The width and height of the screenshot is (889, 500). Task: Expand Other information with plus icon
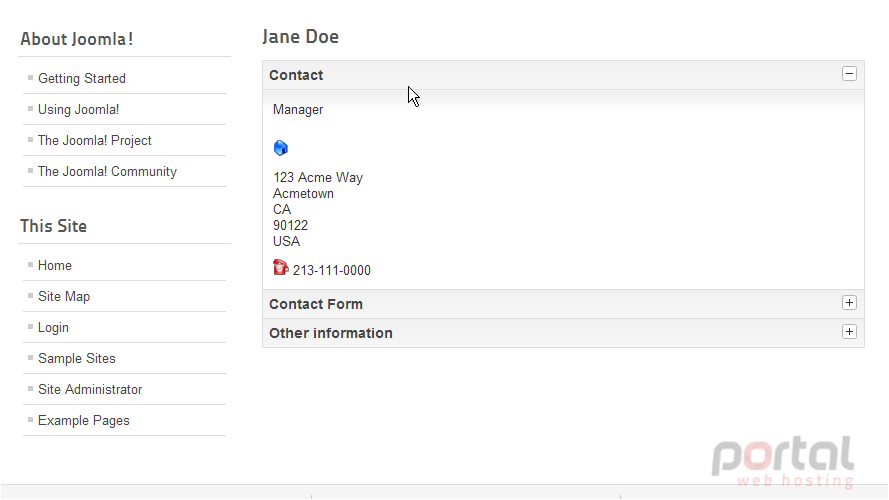coord(849,332)
